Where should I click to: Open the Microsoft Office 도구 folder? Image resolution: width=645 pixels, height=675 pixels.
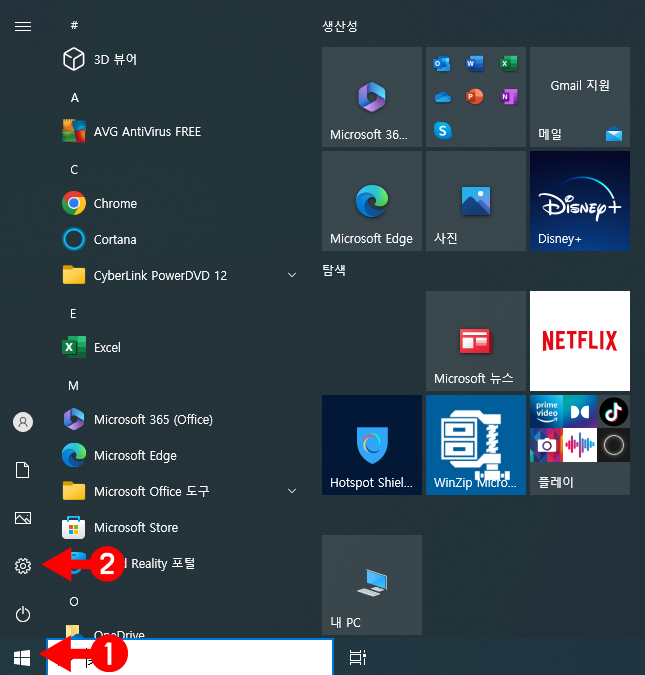click(136, 491)
